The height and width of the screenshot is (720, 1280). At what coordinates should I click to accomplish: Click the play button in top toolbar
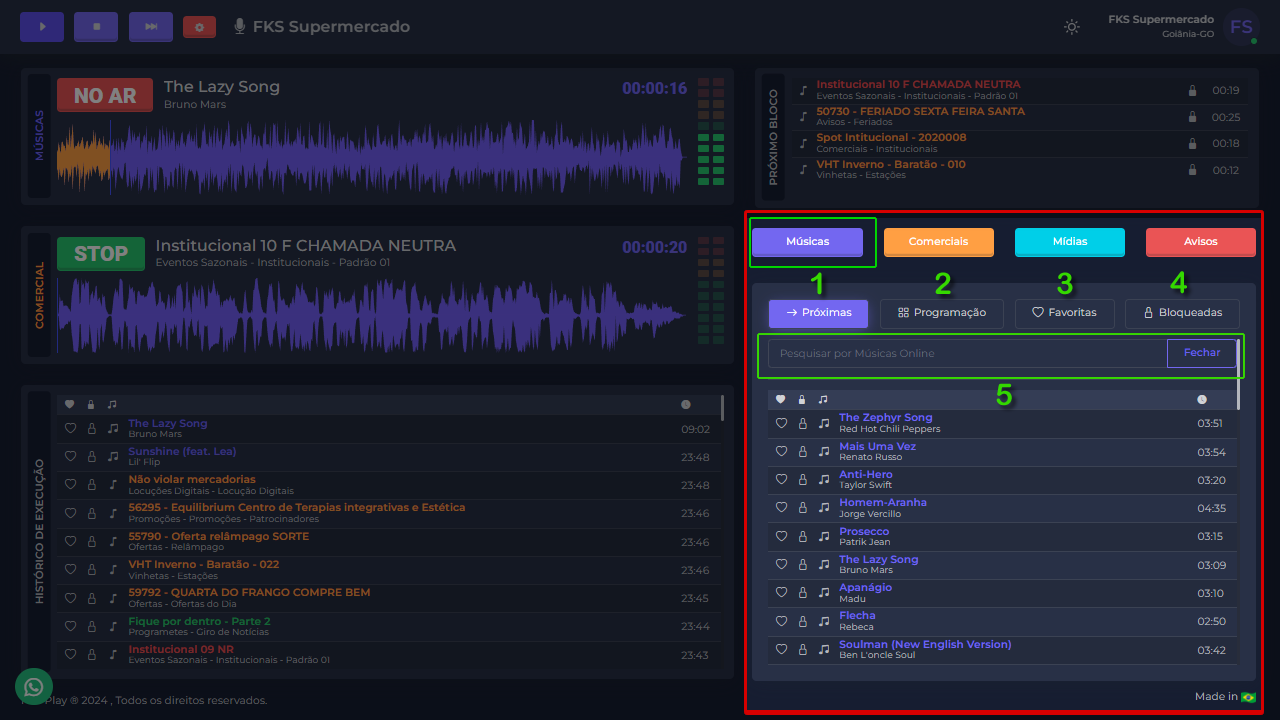coord(42,27)
